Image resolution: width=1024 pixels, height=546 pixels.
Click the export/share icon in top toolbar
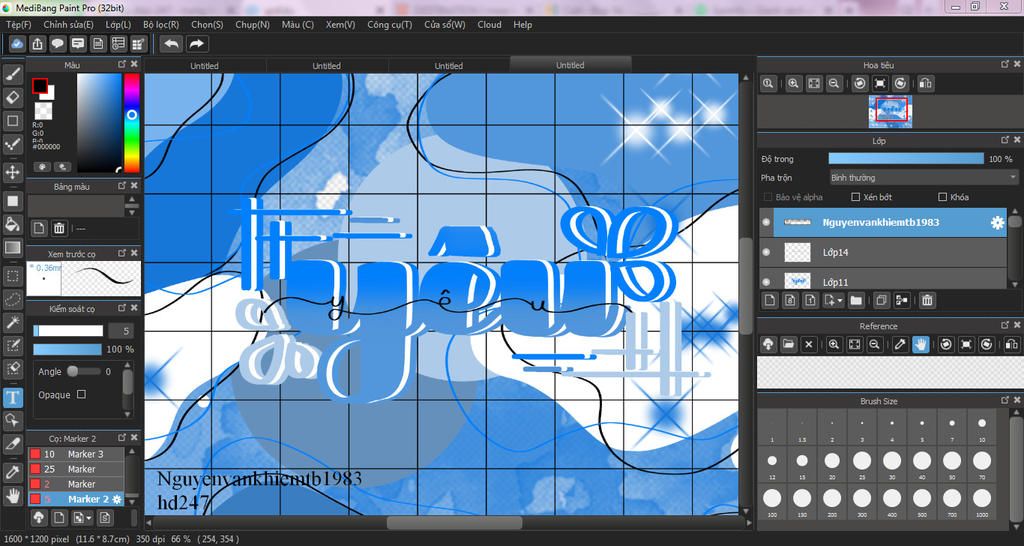tap(38, 44)
